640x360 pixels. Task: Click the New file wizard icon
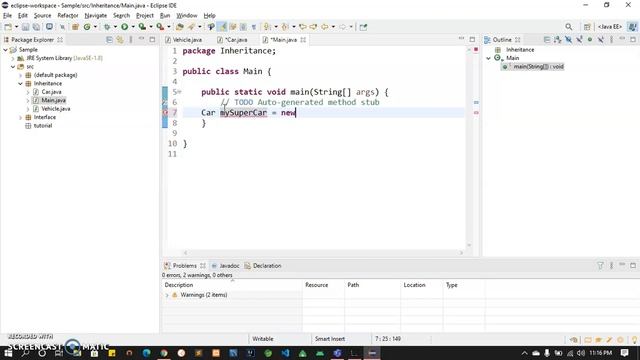point(8,27)
